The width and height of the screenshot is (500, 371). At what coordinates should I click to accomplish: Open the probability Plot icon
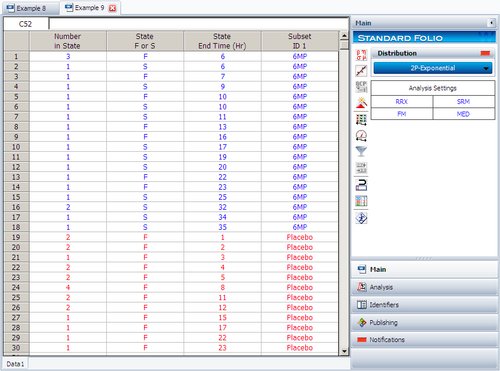click(361, 71)
